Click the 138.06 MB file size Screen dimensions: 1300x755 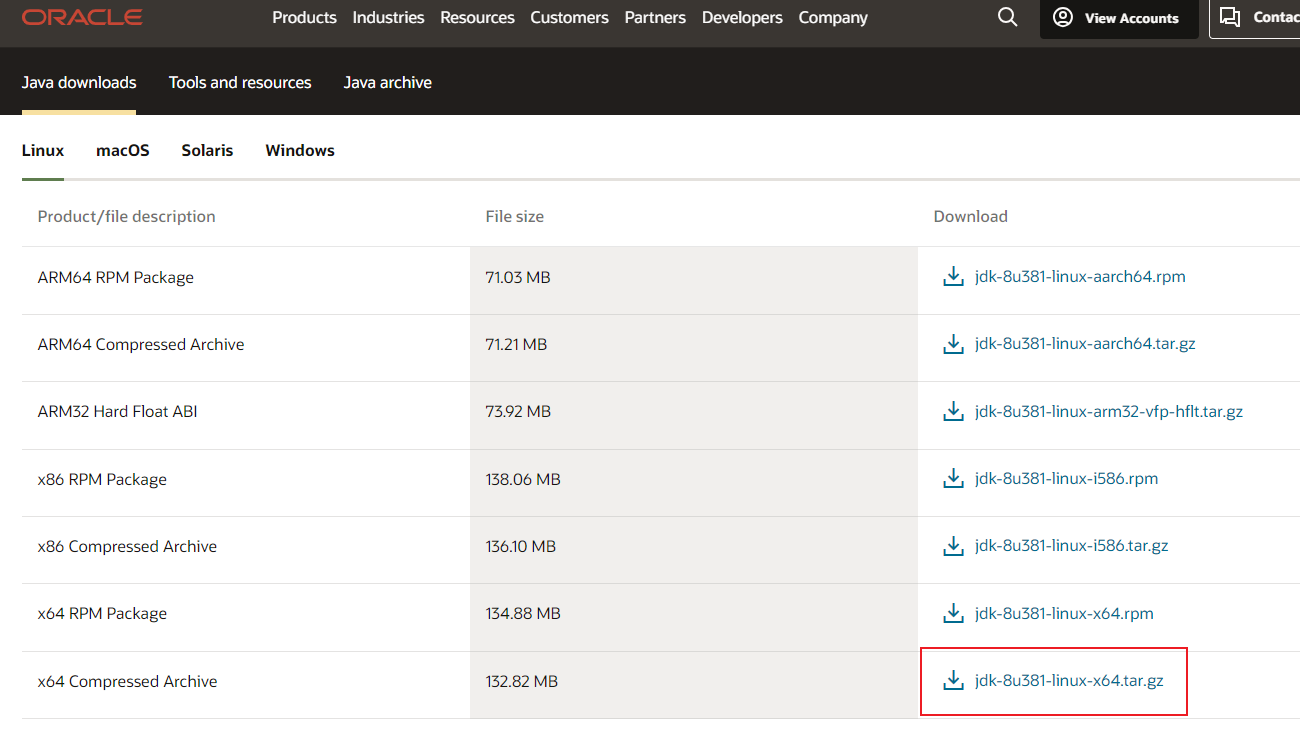click(523, 479)
